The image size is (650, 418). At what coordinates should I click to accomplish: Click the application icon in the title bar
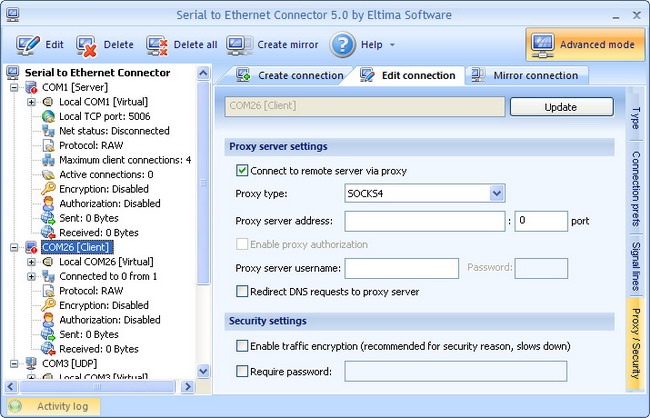(x=12, y=15)
